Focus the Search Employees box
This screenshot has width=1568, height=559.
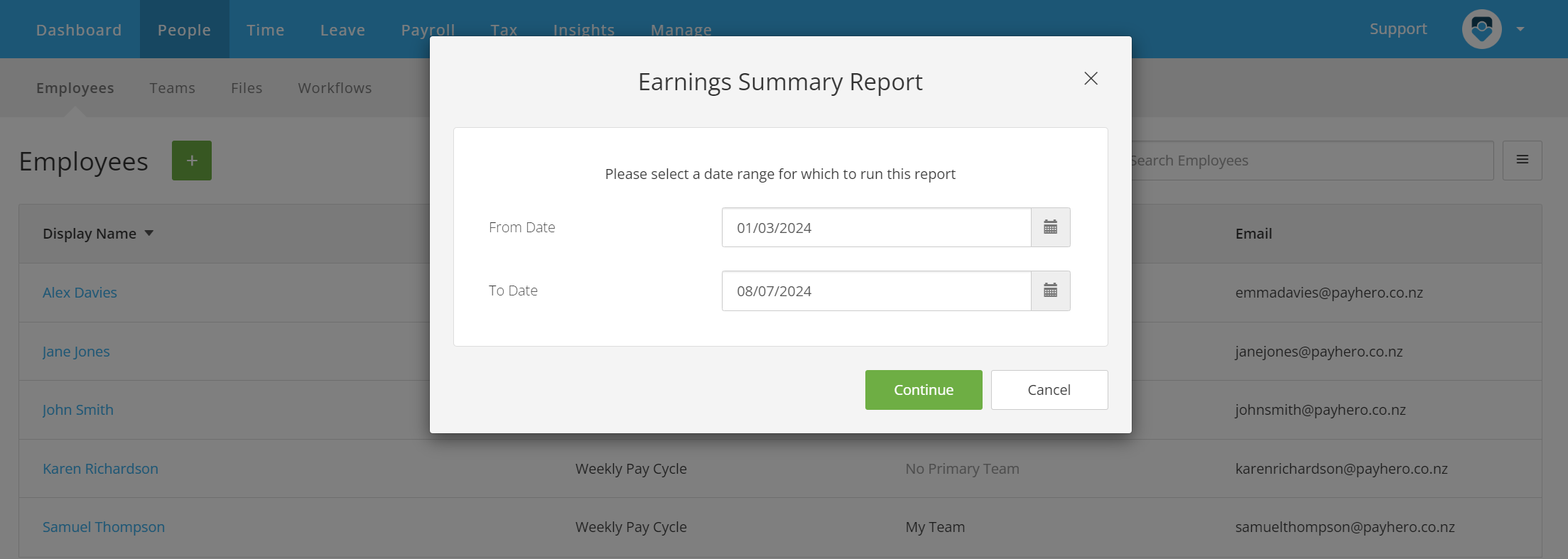(x=1313, y=161)
